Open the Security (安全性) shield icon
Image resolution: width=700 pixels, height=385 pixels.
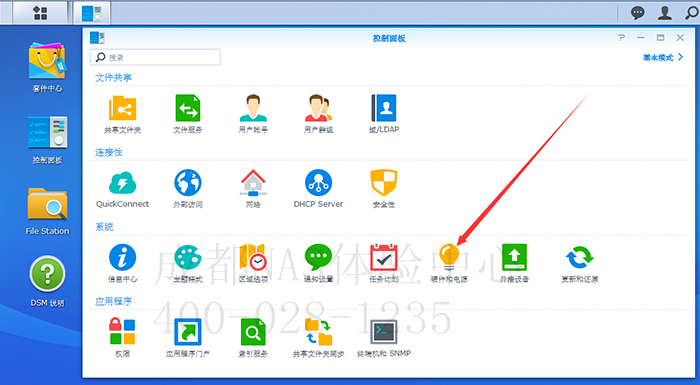(383, 182)
